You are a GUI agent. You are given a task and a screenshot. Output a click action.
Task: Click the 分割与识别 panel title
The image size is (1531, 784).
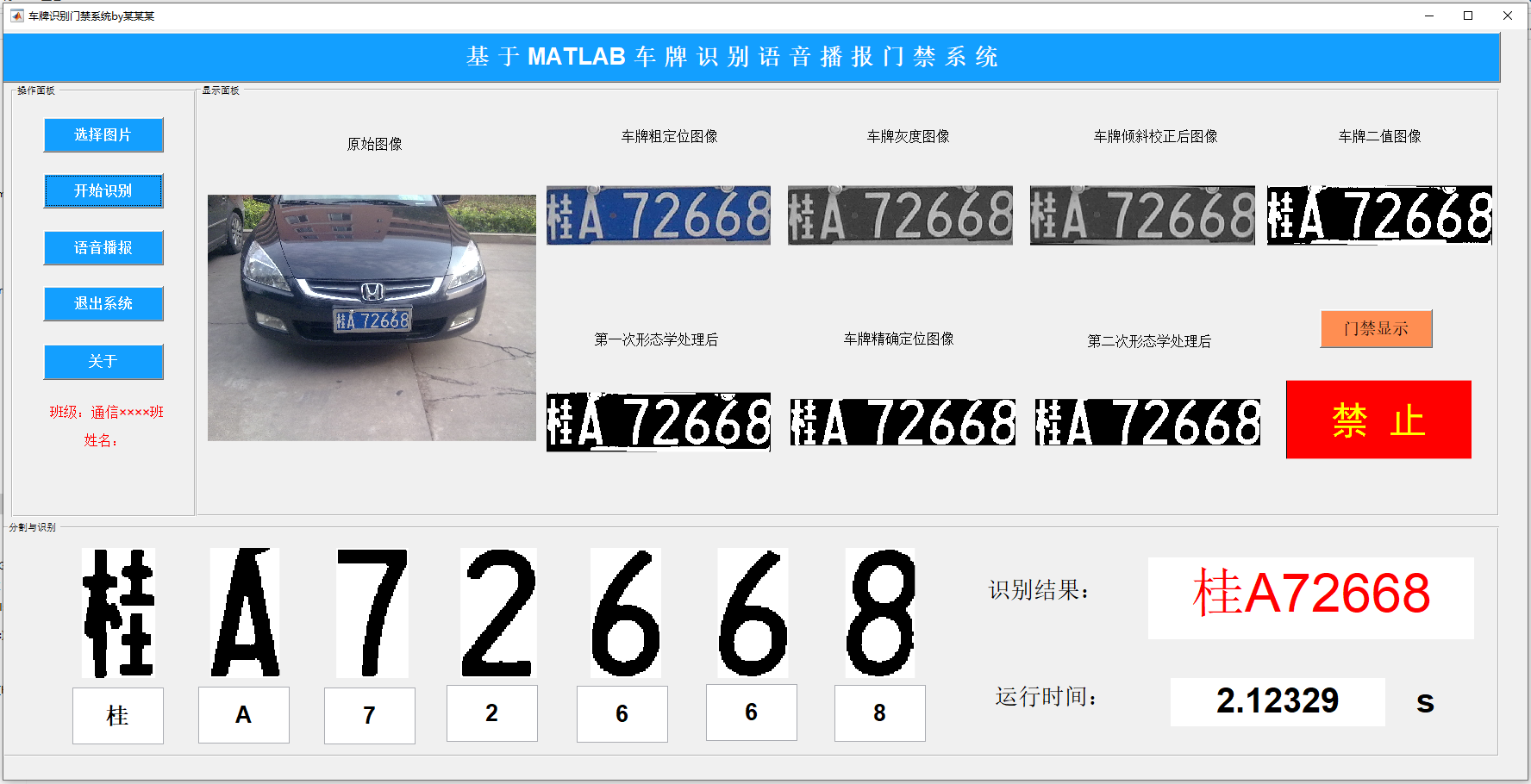pyautogui.click(x=33, y=527)
